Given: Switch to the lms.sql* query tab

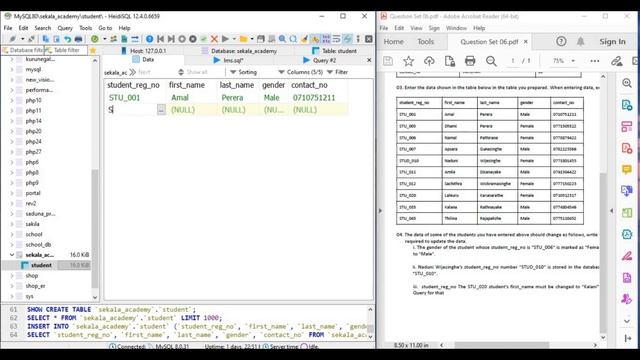Looking at the screenshot, I should [229, 60].
